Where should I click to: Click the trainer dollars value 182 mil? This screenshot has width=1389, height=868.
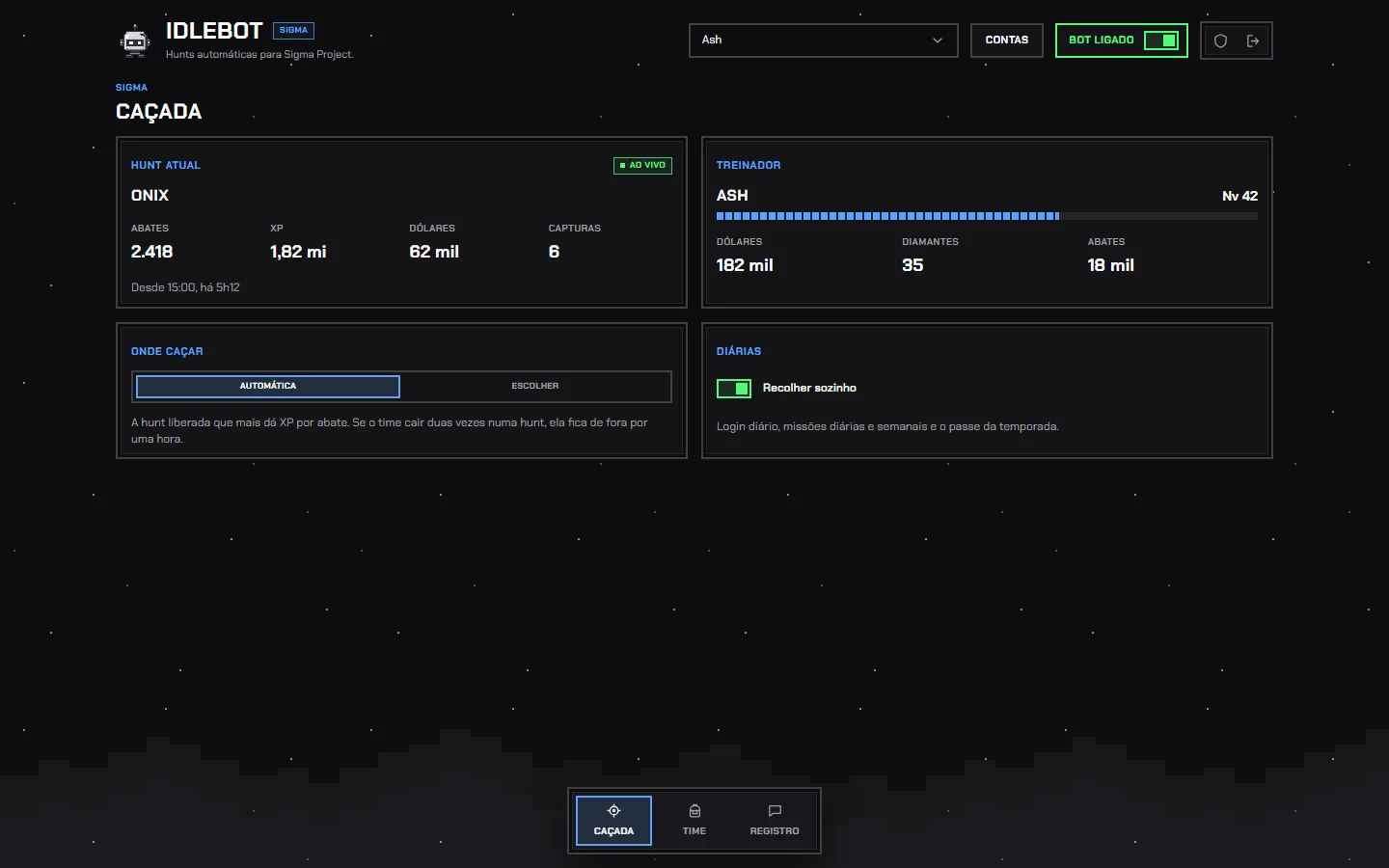[745, 265]
